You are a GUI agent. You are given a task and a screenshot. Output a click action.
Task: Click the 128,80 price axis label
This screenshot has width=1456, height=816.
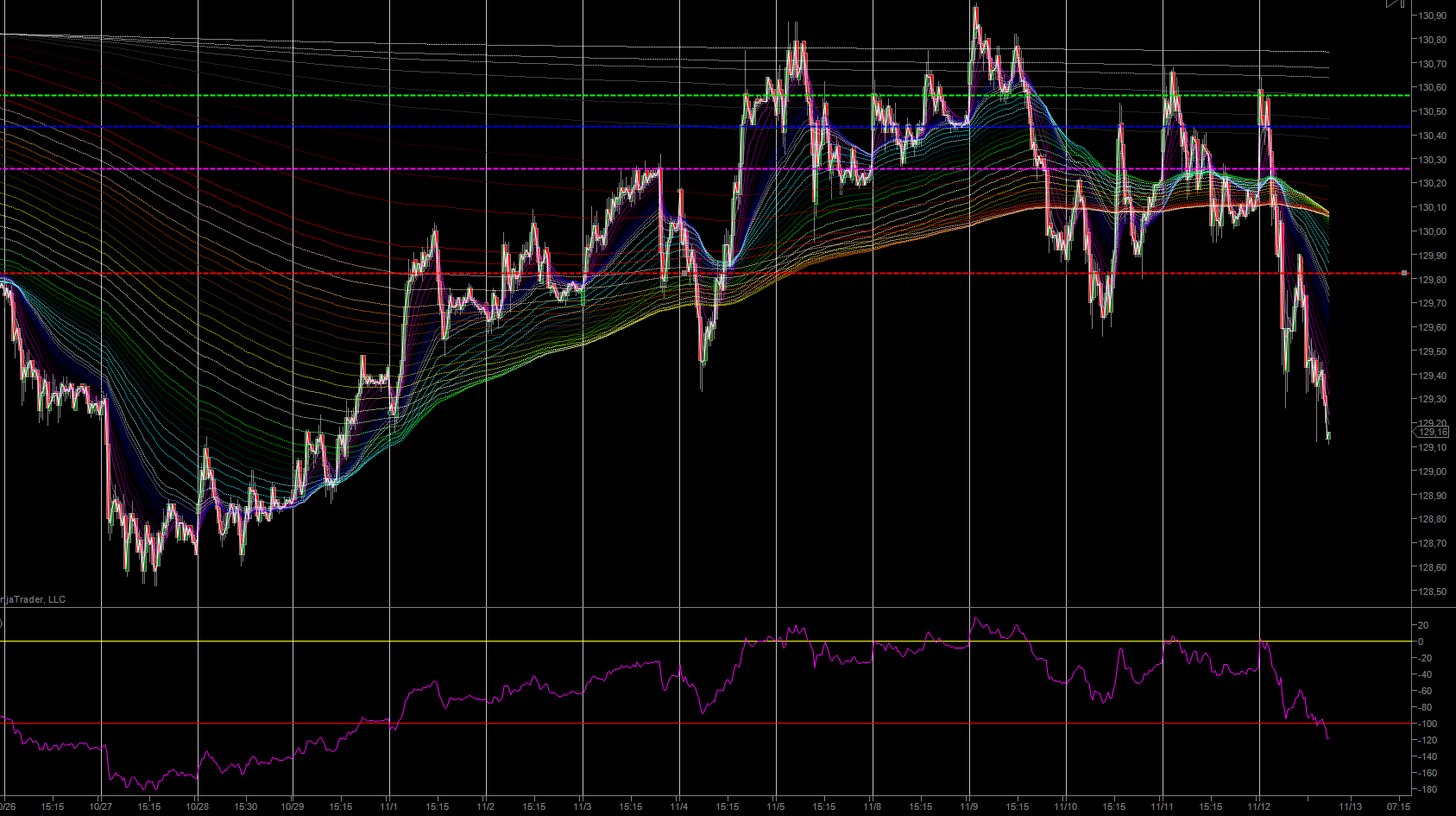pyautogui.click(x=1432, y=519)
